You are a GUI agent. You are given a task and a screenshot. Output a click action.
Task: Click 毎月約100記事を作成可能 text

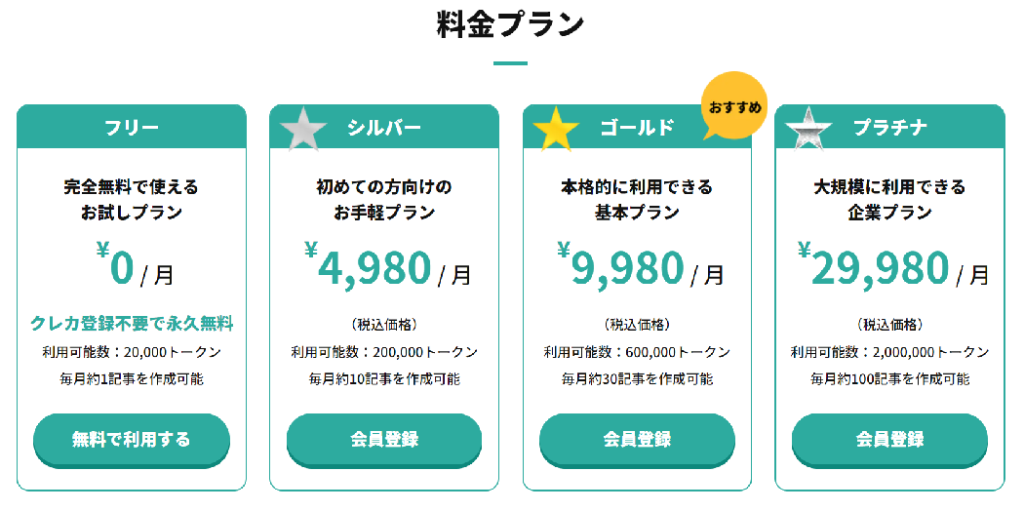[889, 378]
